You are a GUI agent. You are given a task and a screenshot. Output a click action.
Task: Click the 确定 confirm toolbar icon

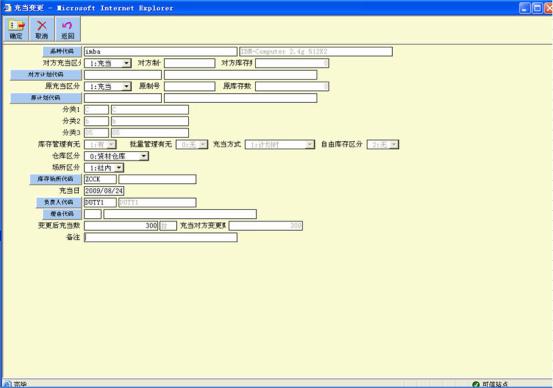(16, 29)
